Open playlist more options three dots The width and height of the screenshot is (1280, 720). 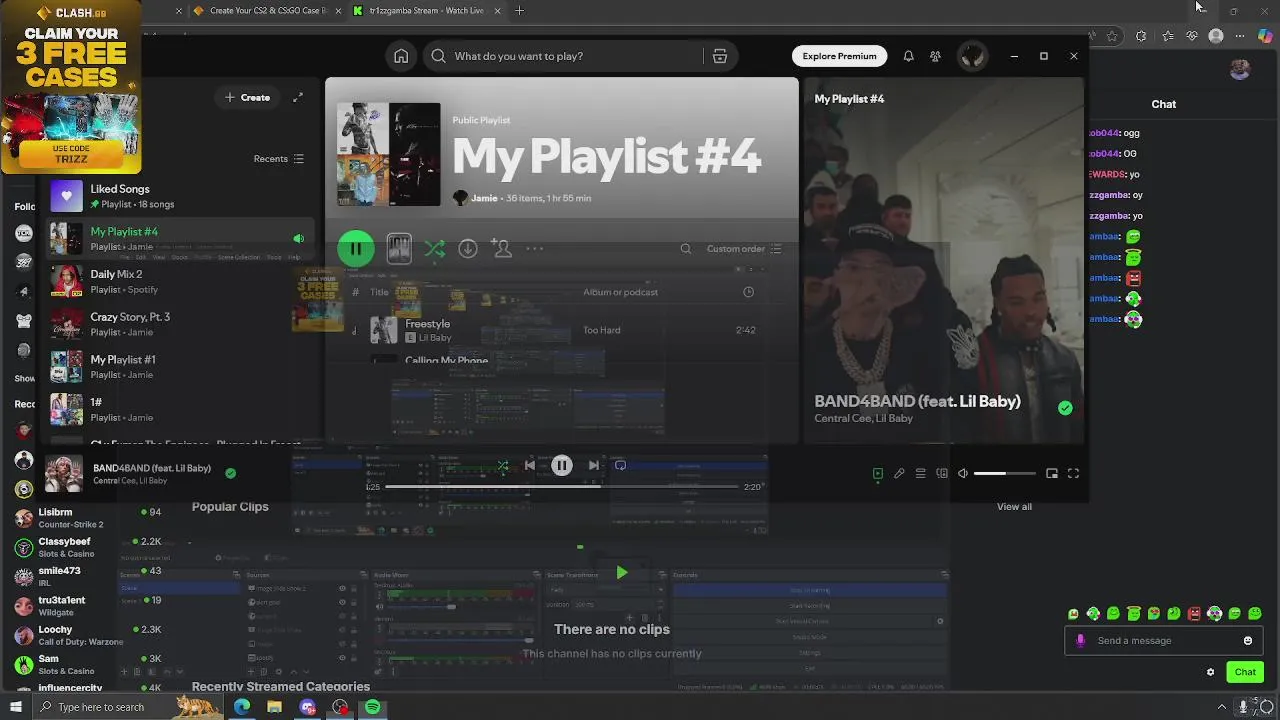point(535,248)
